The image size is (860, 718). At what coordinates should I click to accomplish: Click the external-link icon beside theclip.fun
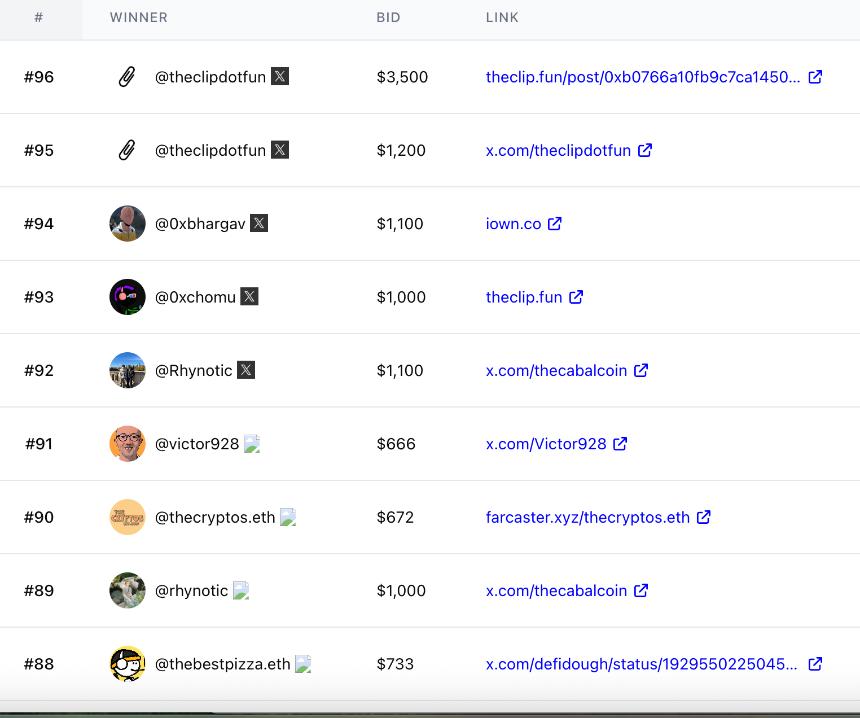tap(576, 297)
